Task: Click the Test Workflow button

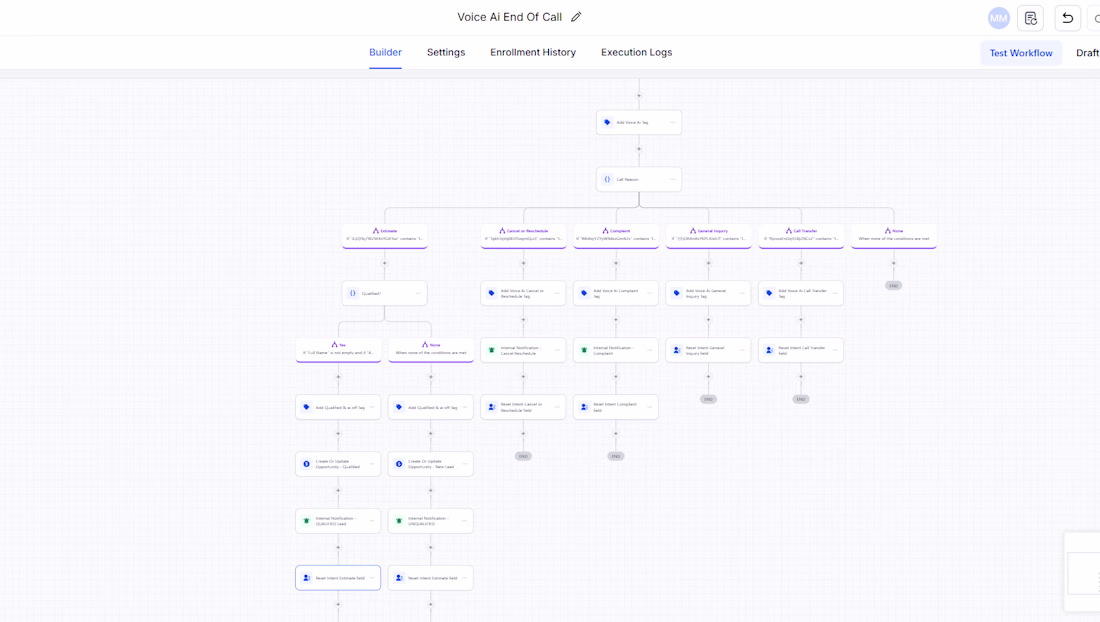Action: click(x=1021, y=53)
